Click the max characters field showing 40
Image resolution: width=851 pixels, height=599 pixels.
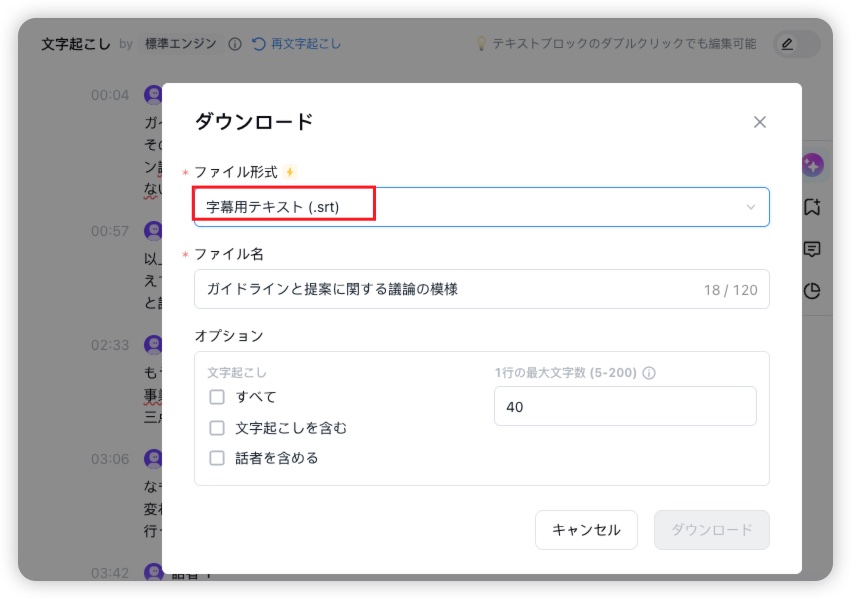[x=625, y=405]
